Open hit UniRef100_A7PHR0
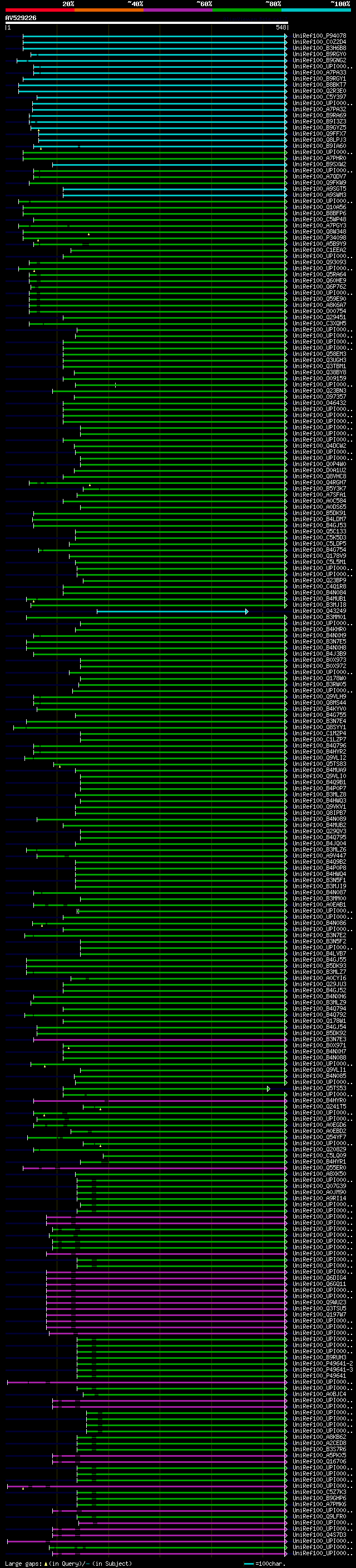356x1568 pixels. point(319,159)
